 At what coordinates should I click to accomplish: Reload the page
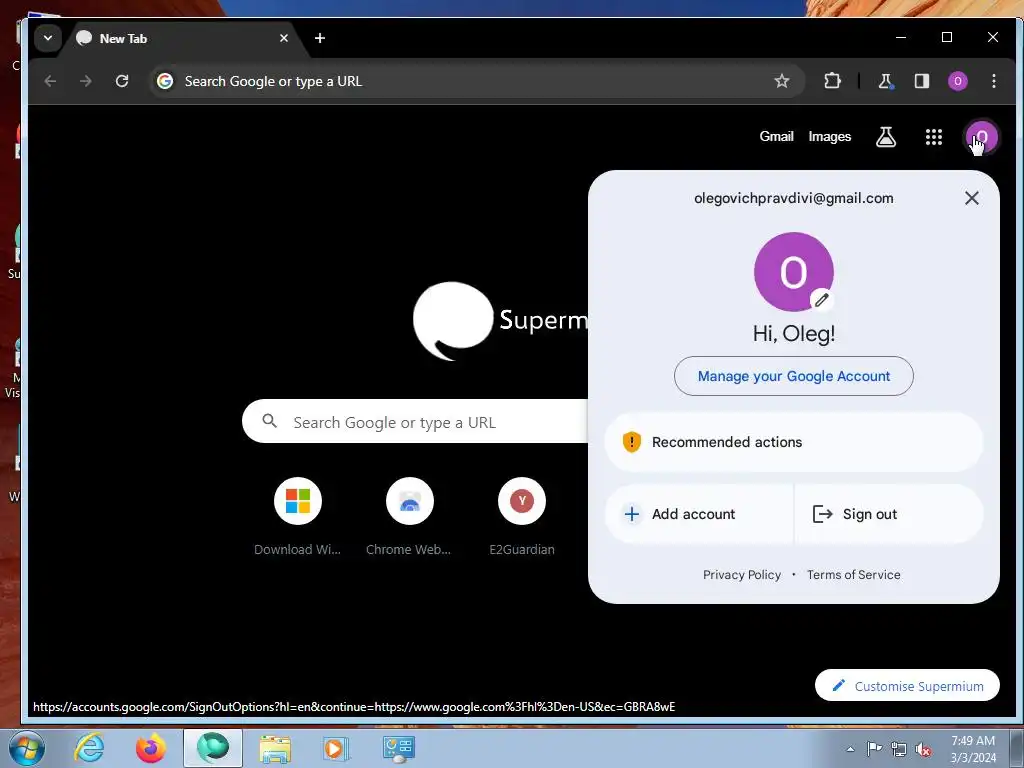pyautogui.click(x=121, y=81)
